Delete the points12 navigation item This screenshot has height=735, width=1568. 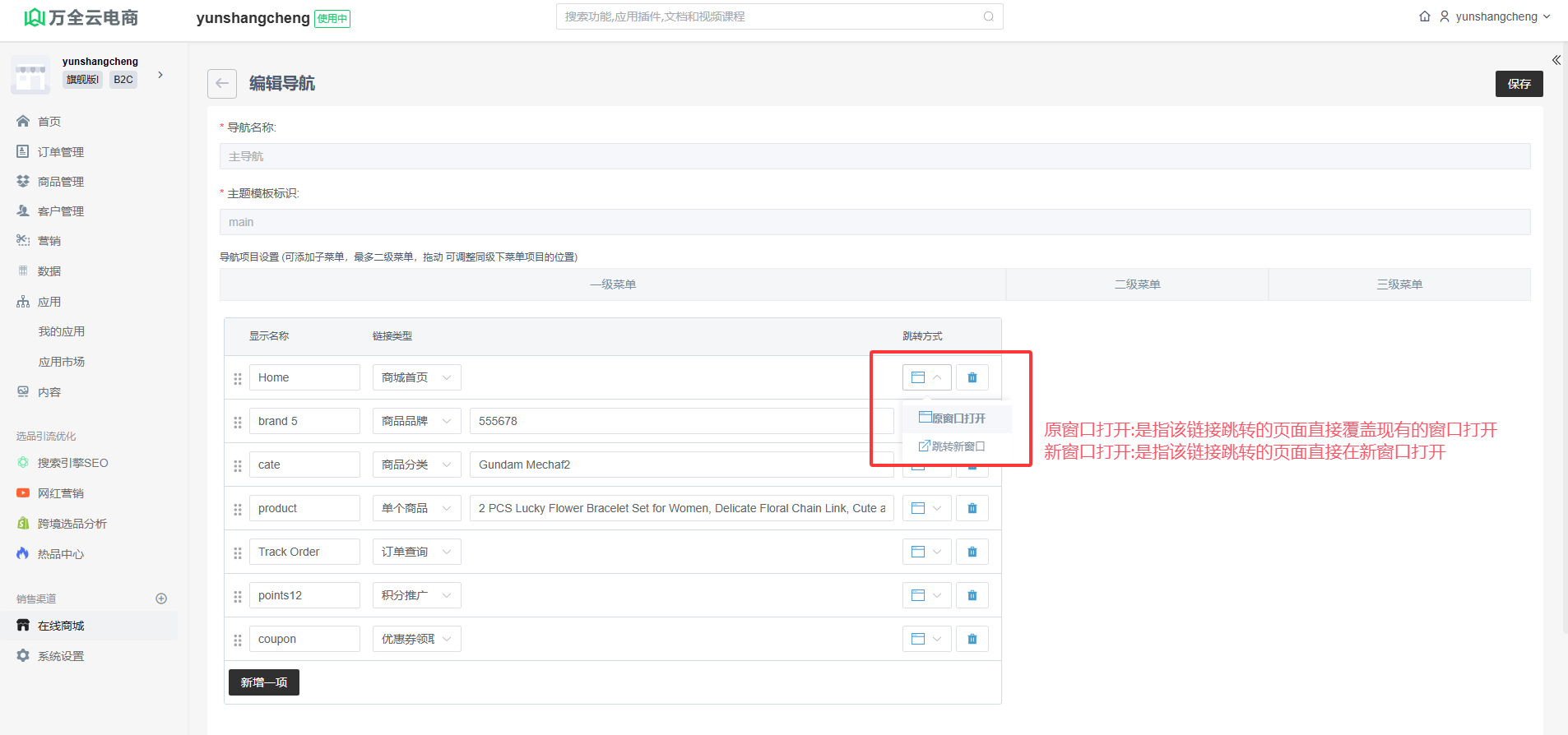pos(972,595)
